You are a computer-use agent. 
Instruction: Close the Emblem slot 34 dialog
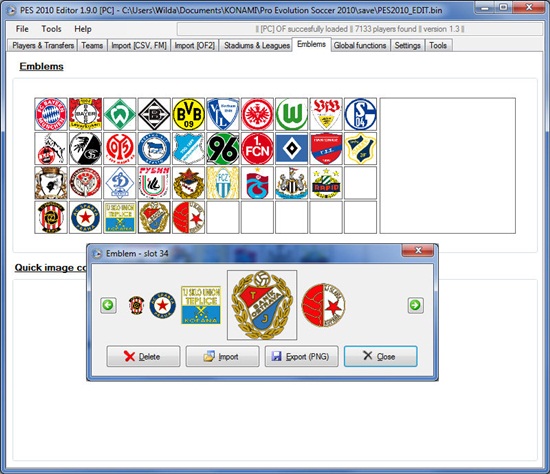click(381, 356)
